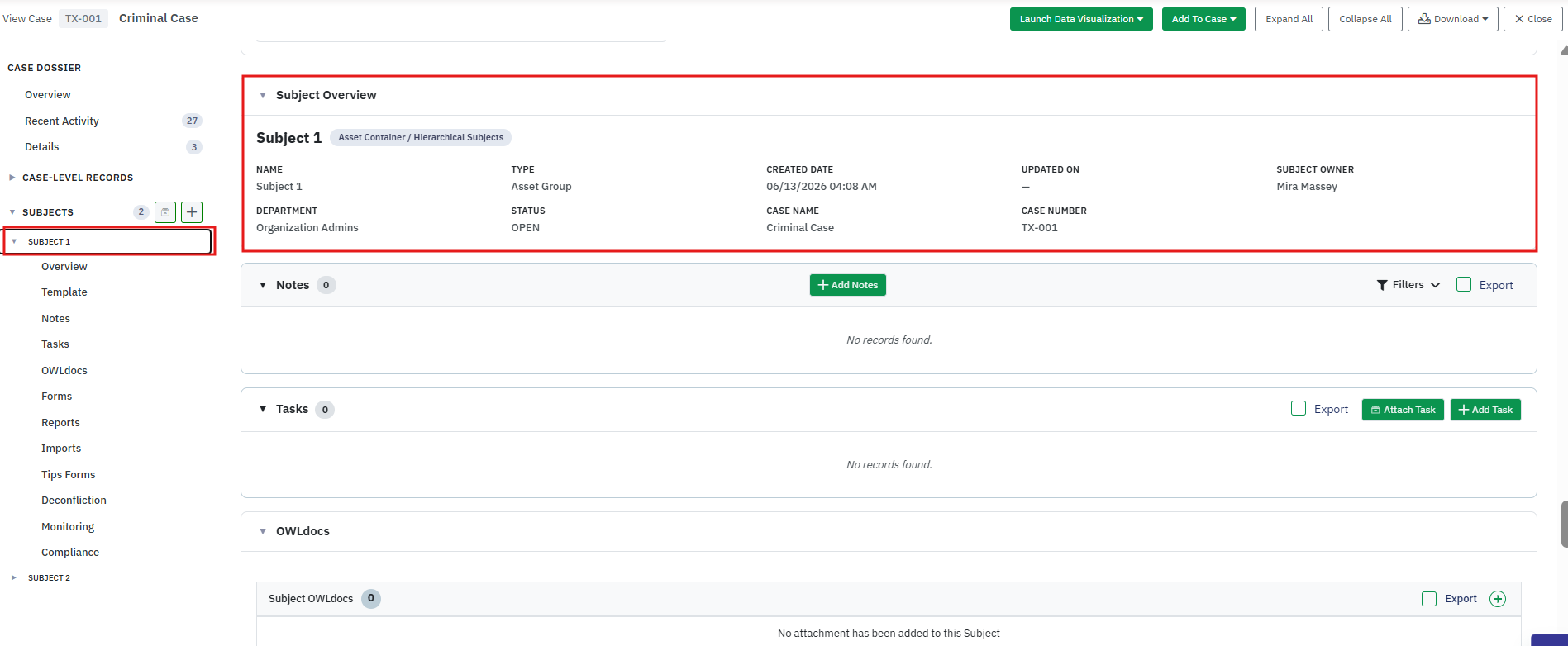Tick the Export checkbox in Subject OWLdocs

(1429, 599)
